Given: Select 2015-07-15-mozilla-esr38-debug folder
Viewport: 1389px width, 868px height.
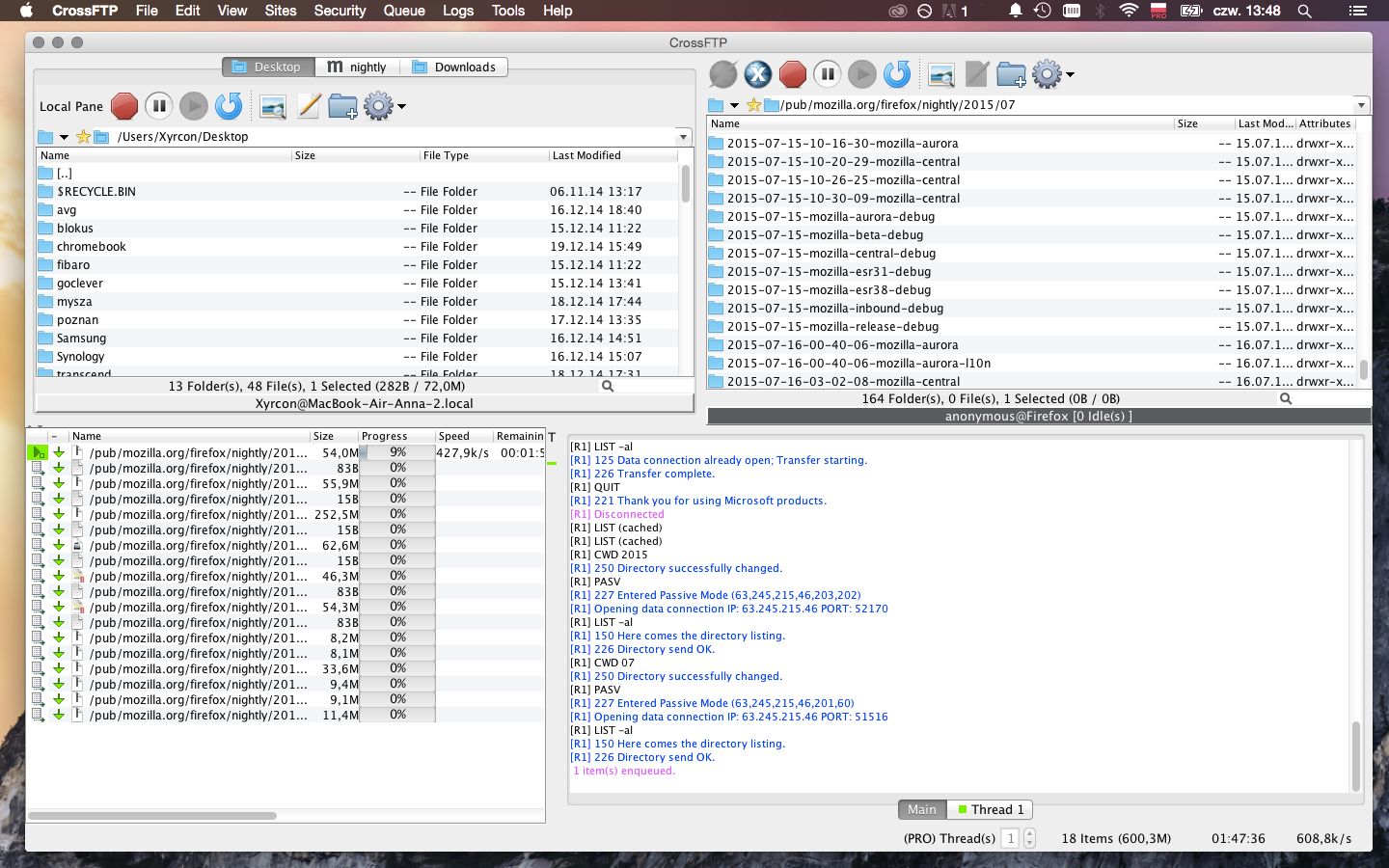Looking at the screenshot, I should pyautogui.click(x=1032, y=290).
